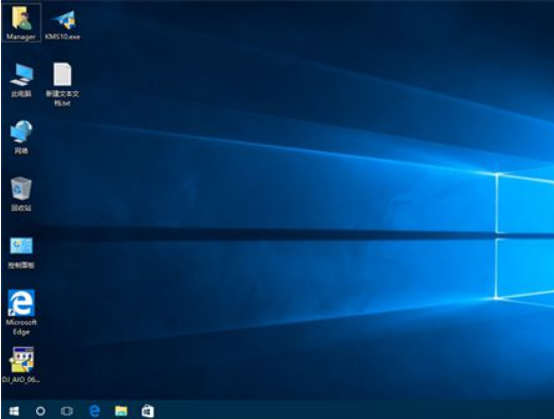
Task: Open the Store app on taskbar
Action: pyautogui.click(x=148, y=411)
